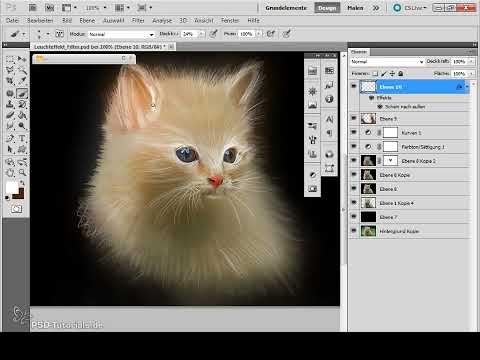Open the Deckkr. arrow in options bar
Viewport: 480px width, 360px height.
201,34
